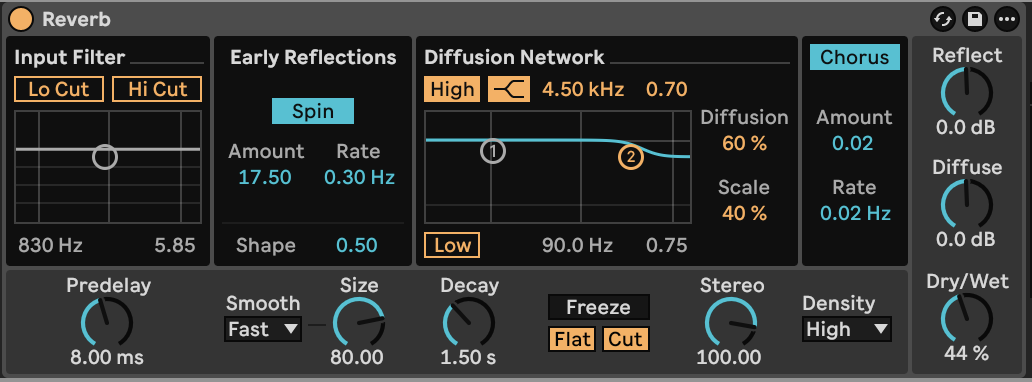Toggle the Hi Cut input filter
This screenshot has height=382, width=1032.
[157, 89]
